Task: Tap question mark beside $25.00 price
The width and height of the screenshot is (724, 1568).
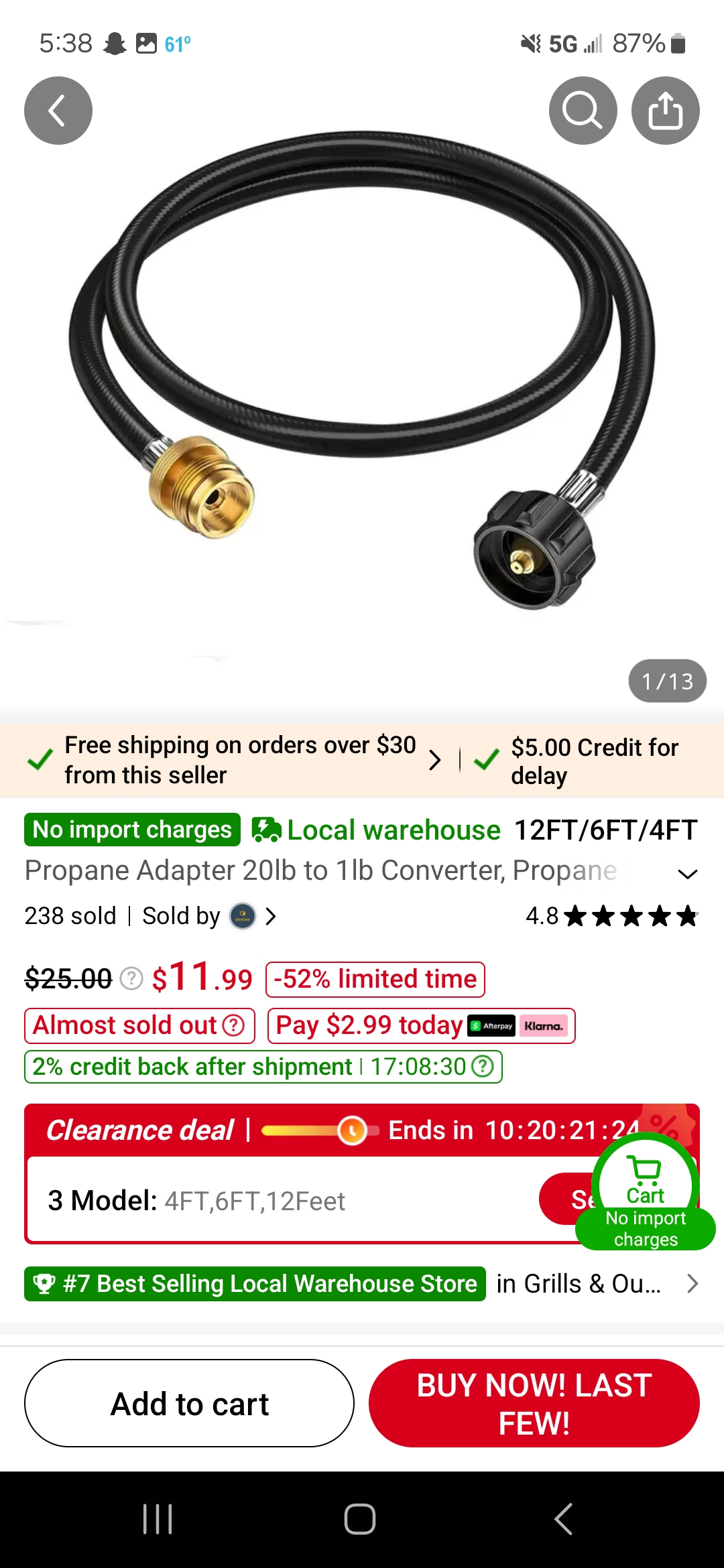Action: point(131,979)
